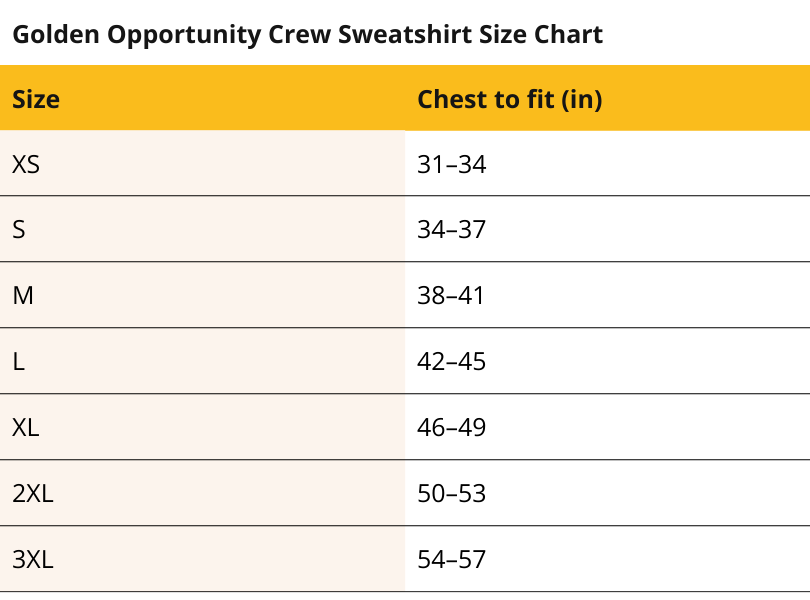The width and height of the screenshot is (810, 600).
Task: Select the 2XL size cell
Action: point(33,494)
